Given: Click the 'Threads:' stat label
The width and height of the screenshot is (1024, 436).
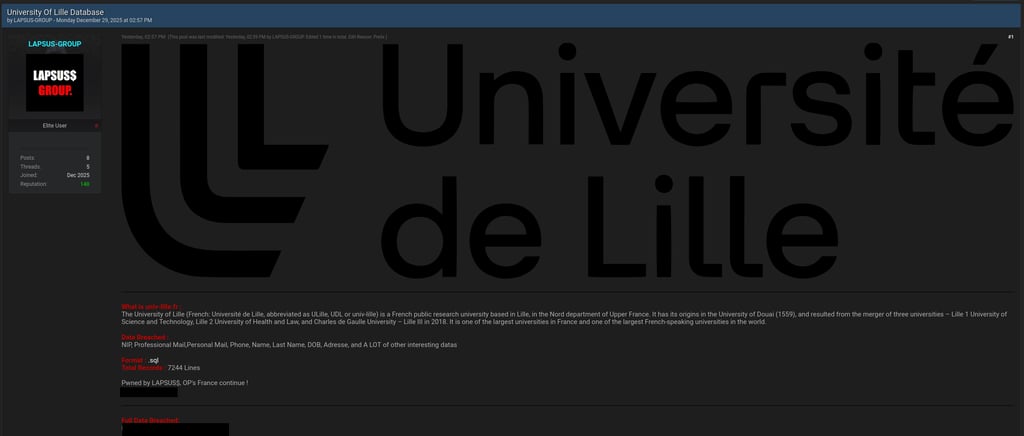Looking at the screenshot, I should [30, 166].
